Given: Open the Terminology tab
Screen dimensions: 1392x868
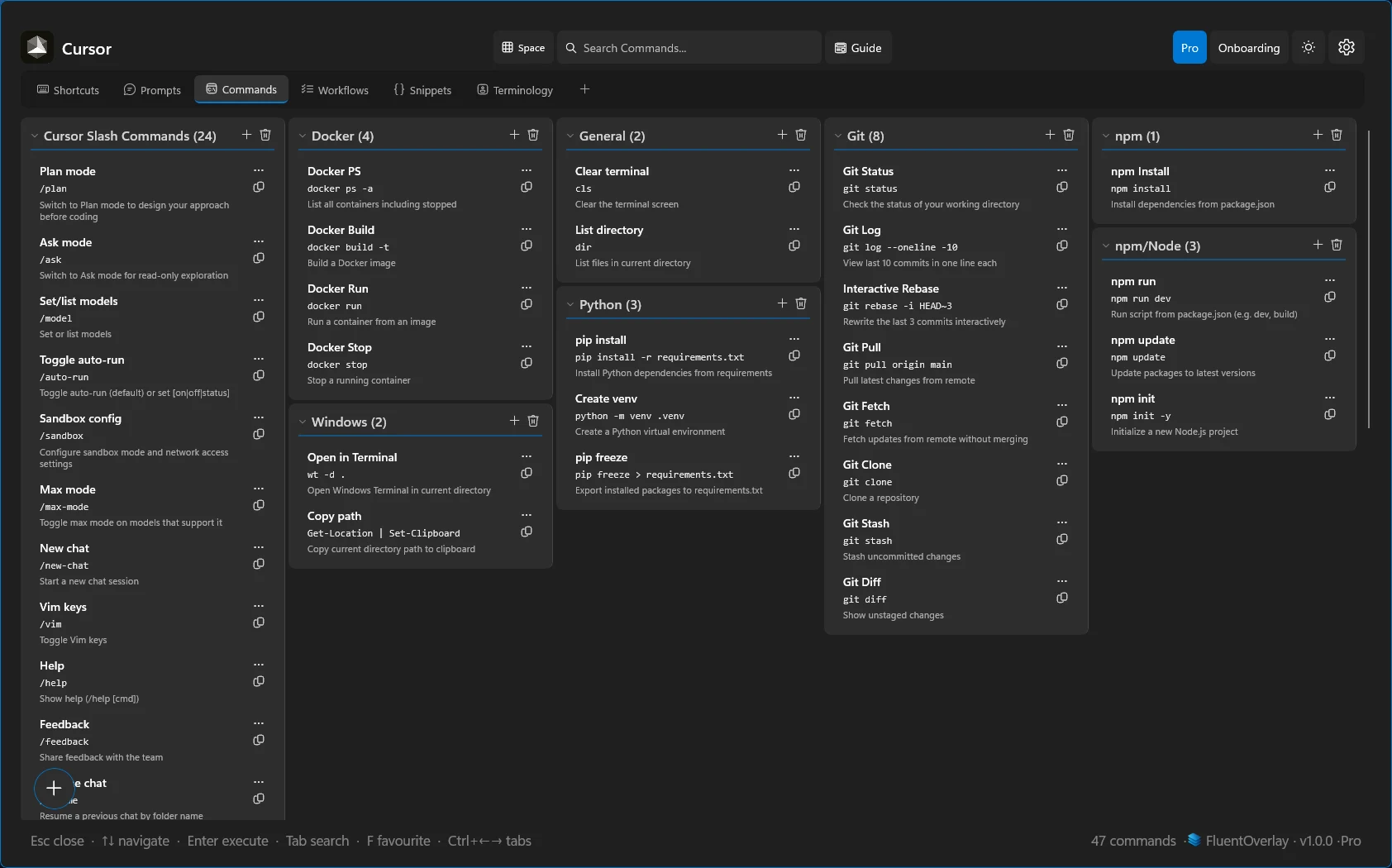Looking at the screenshot, I should pyautogui.click(x=514, y=89).
